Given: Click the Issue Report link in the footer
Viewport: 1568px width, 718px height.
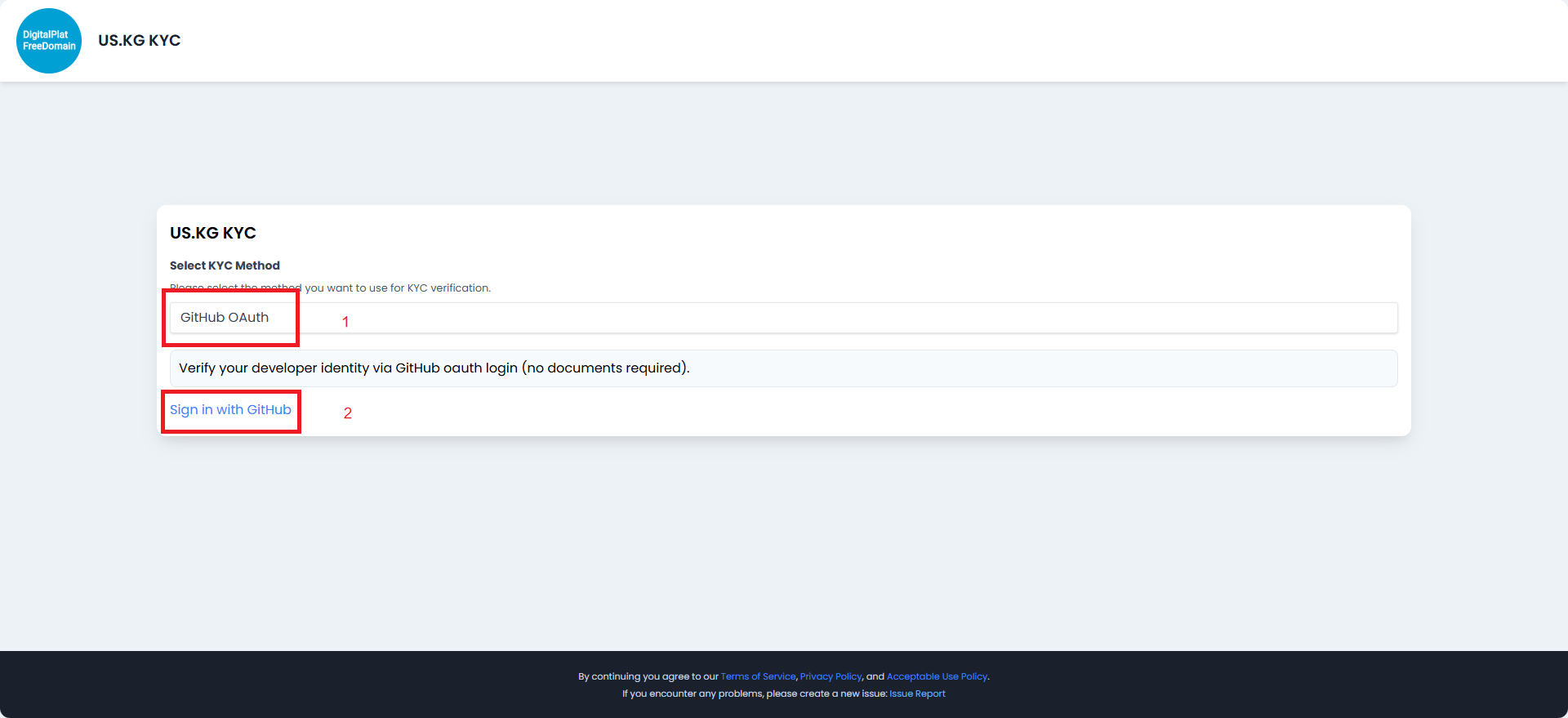Looking at the screenshot, I should click(x=917, y=693).
